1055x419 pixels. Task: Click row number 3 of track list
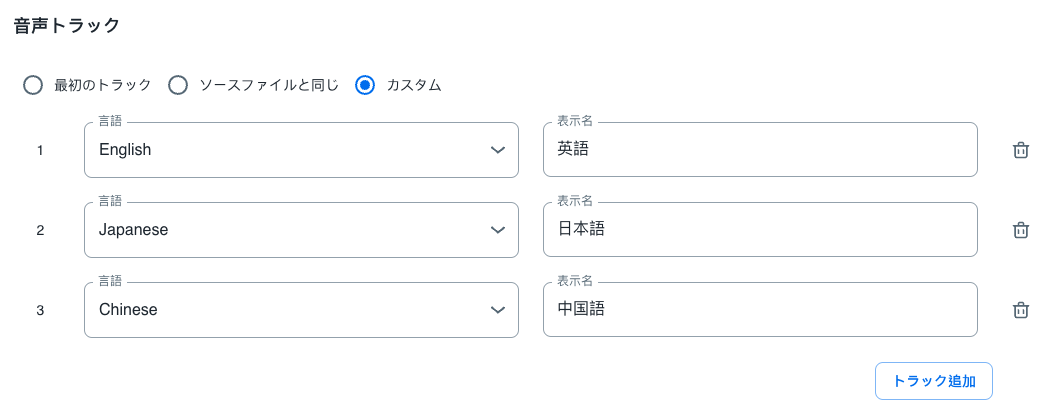tap(40, 311)
